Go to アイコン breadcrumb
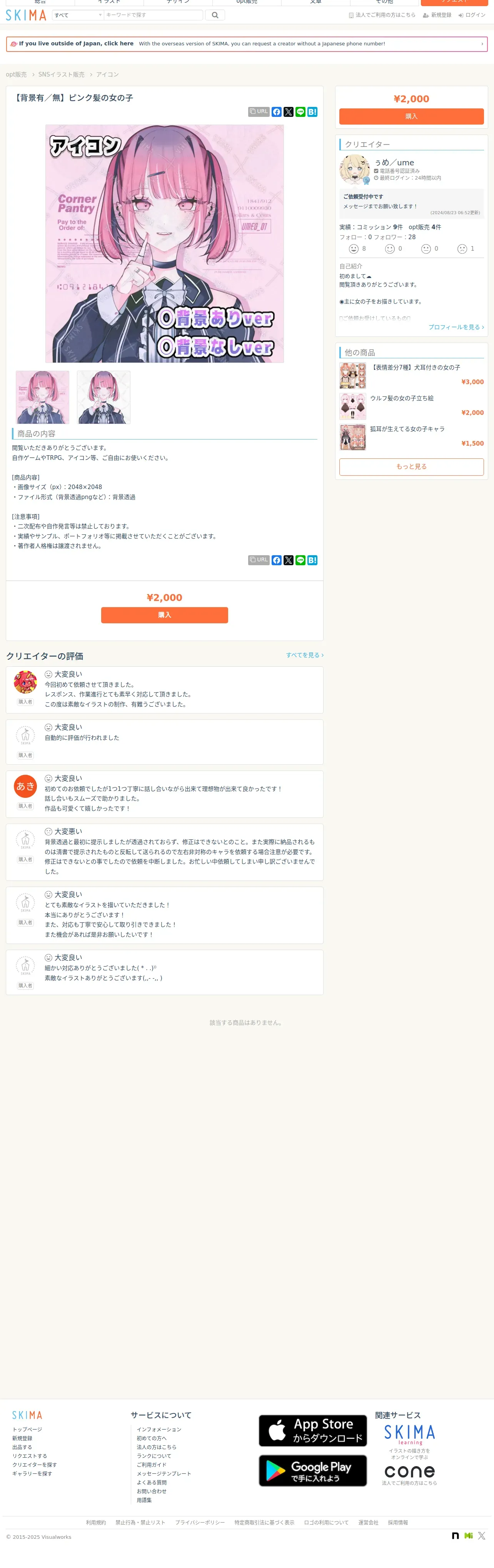Viewport: 494px width, 1568px height. point(107,75)
